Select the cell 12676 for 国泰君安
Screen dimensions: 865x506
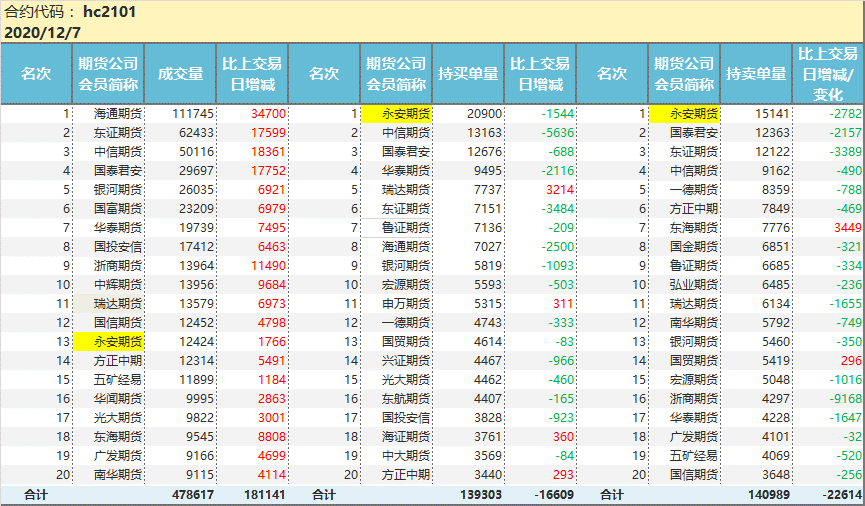point(484,152)
